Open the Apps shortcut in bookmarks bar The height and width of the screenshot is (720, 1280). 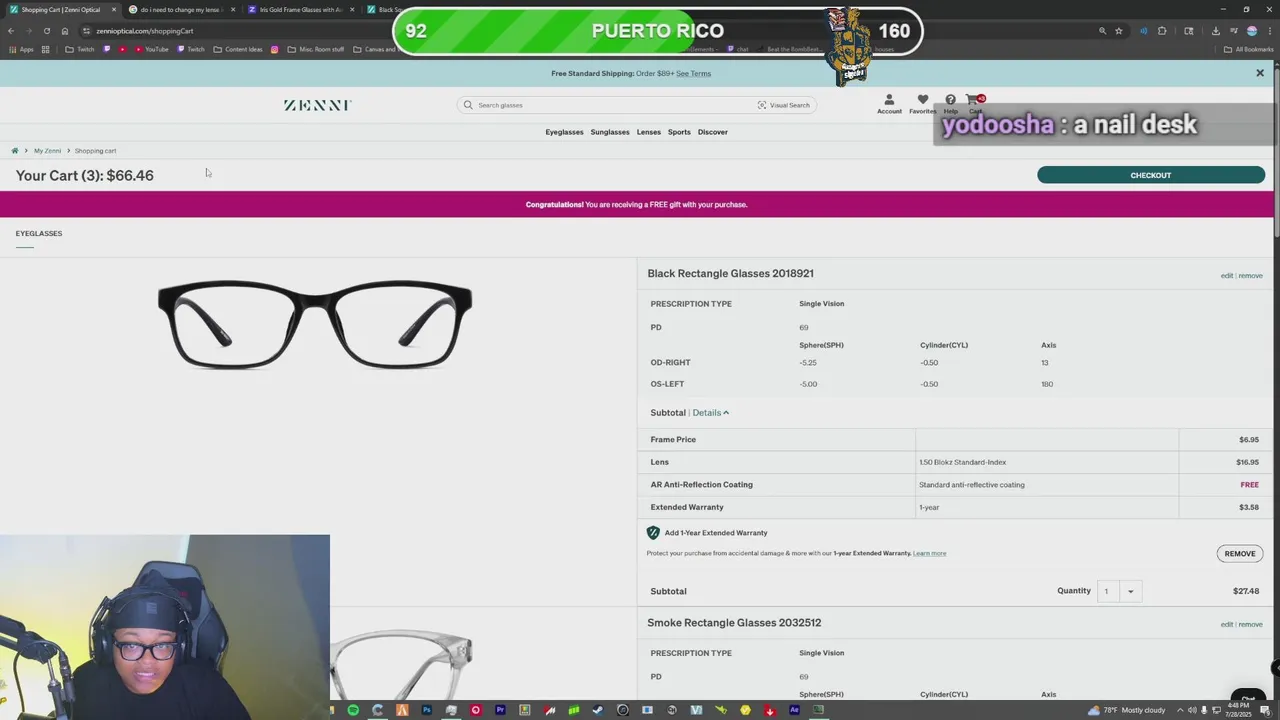click(20, 49)
